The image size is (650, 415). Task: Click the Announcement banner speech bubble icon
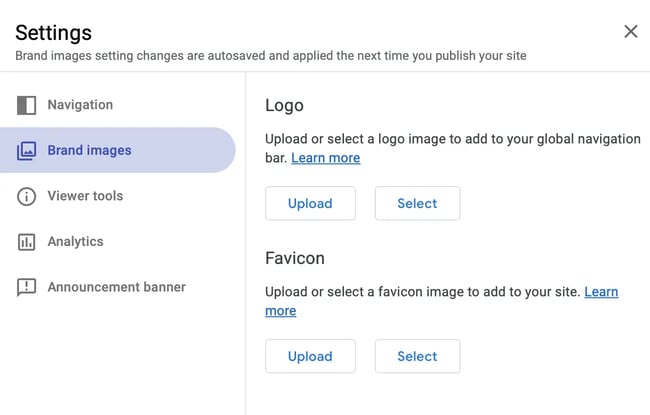pyautogui.click(x=26, y=287)
